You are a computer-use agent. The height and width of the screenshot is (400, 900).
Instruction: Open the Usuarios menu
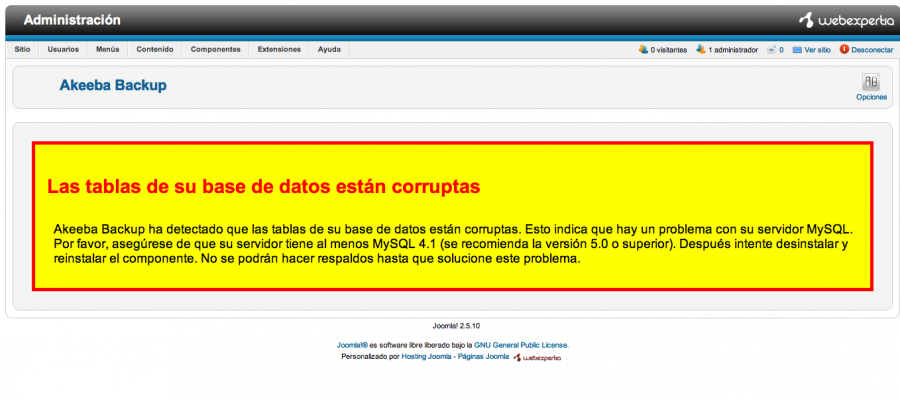pos(63,49)
